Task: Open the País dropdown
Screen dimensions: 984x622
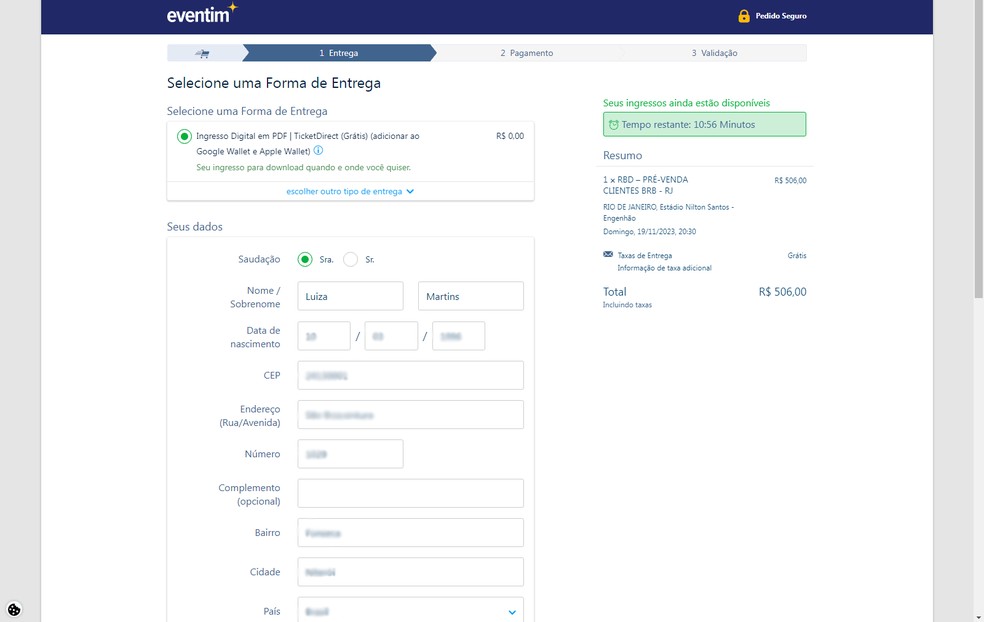Action: (410, 611)
